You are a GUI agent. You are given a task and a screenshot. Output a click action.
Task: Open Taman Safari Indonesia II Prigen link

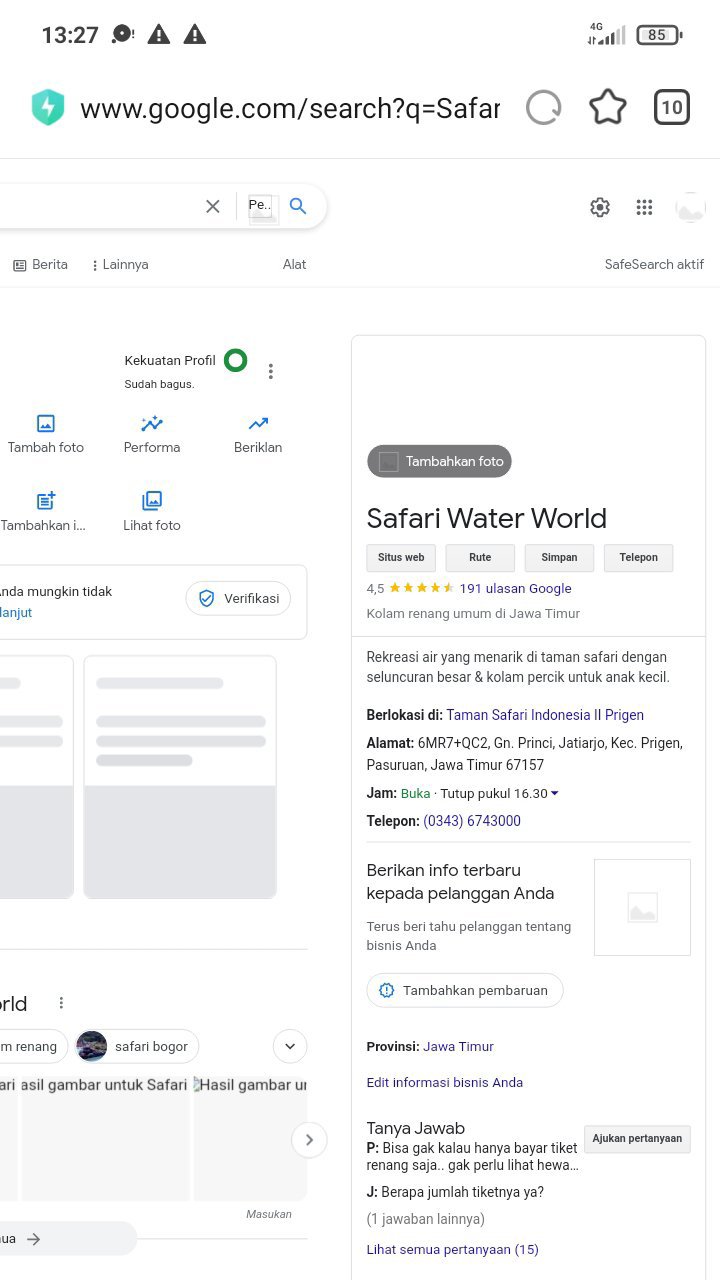545,715
